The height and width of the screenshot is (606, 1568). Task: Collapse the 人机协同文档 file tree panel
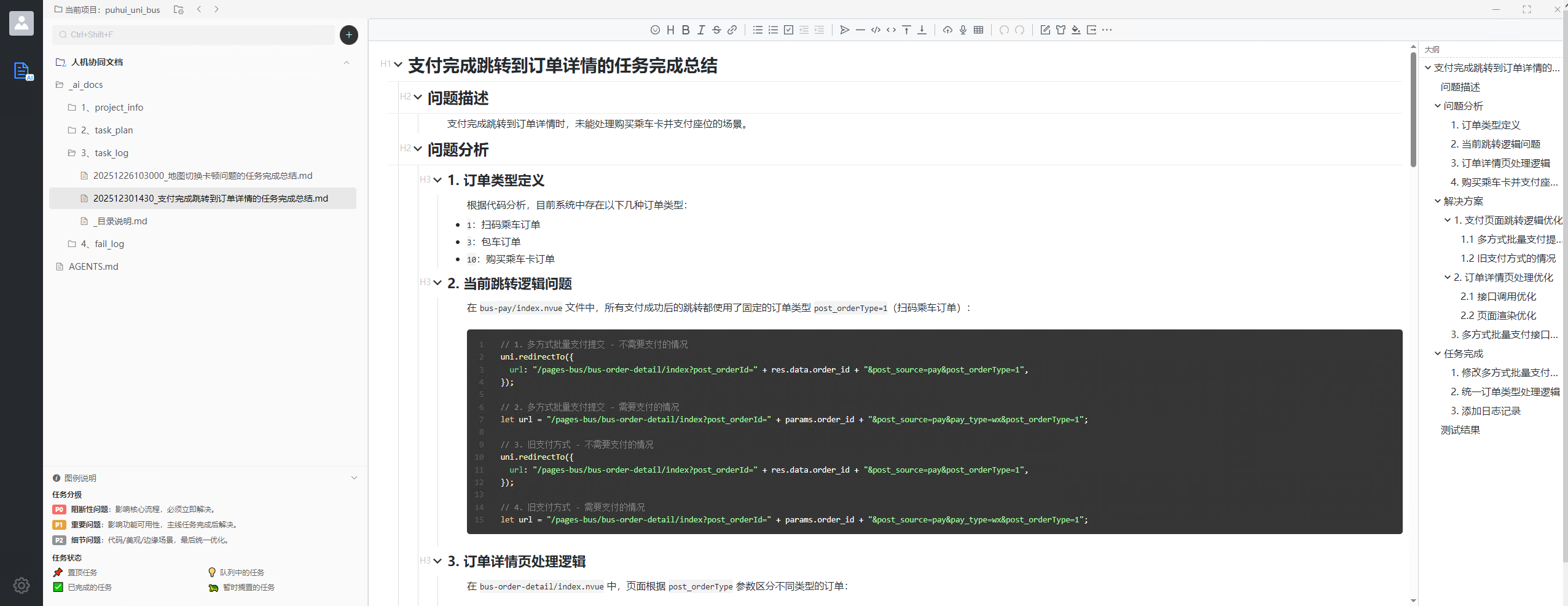pos(347,63)
